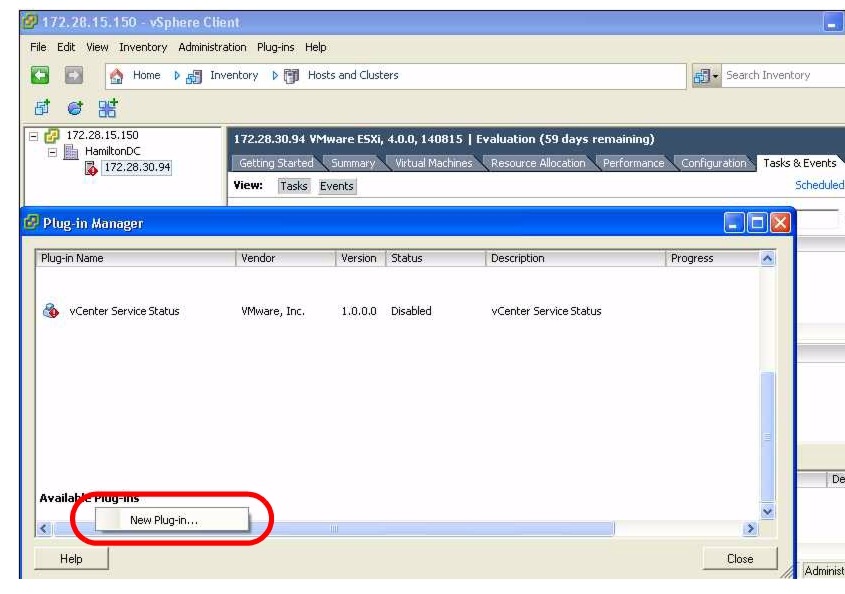Open the search type dropdown
The height and width of the screenshot is (594, 845).
pyautogui.click(x=706, y=76)
